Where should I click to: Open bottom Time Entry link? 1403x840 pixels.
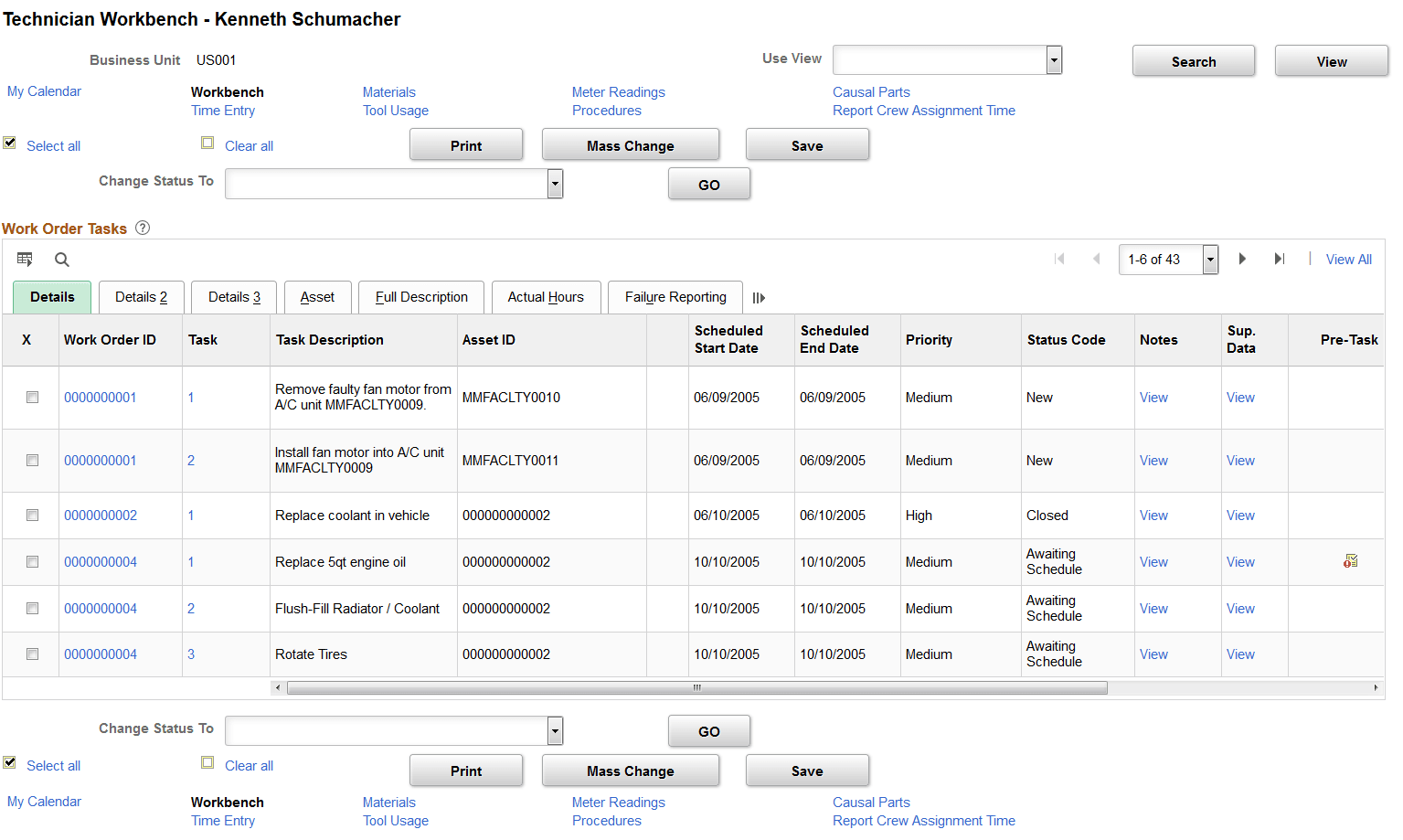coord(223,821)
